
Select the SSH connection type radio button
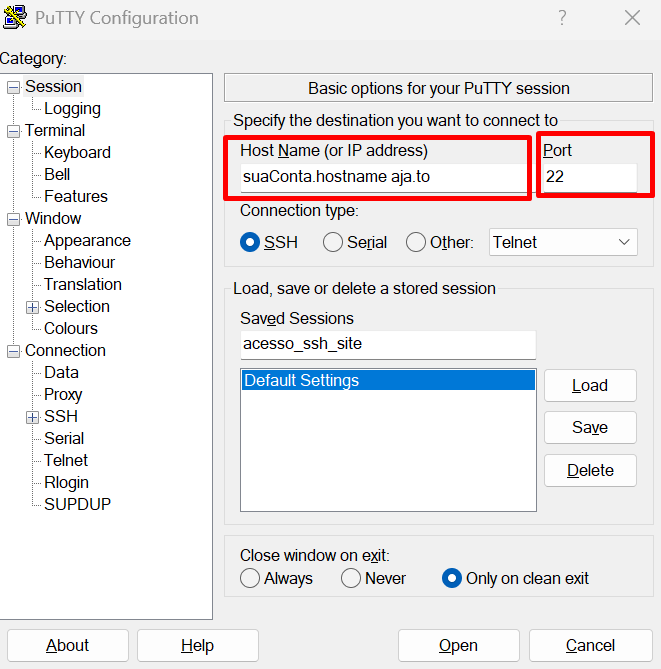250,242
